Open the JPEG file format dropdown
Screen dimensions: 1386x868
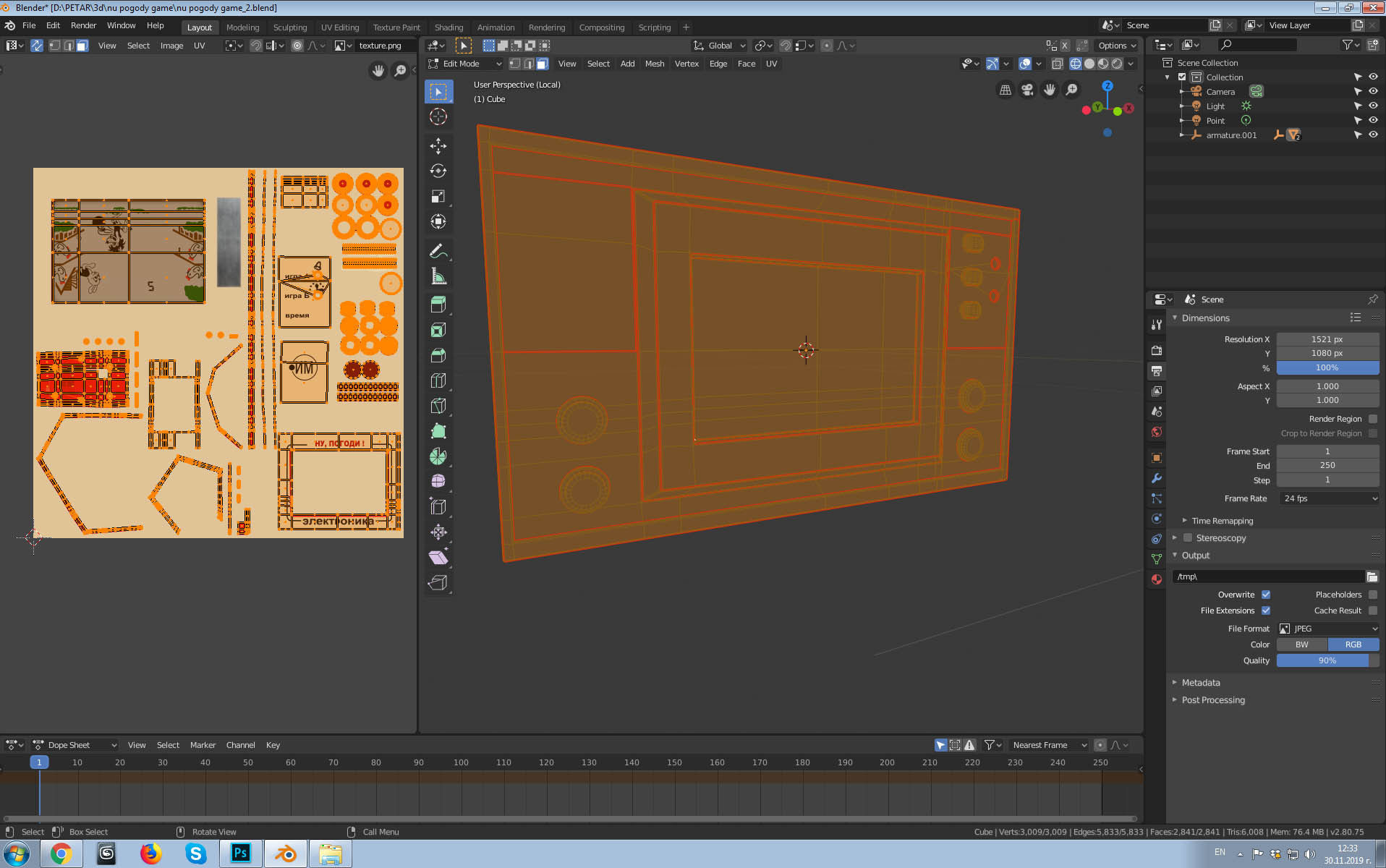(1328, 629)
